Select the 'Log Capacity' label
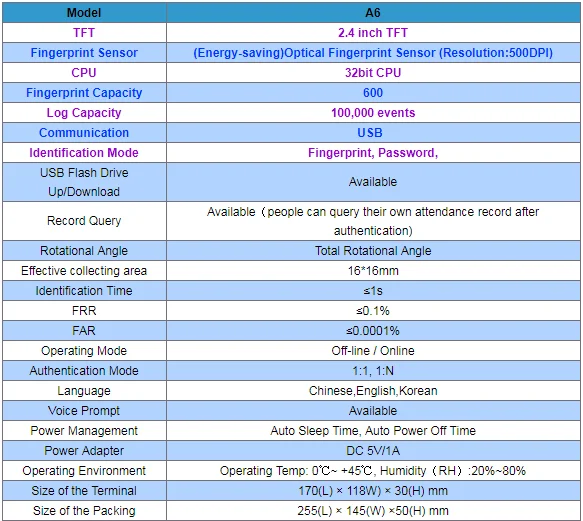583x521 pixels. [84, 113]
